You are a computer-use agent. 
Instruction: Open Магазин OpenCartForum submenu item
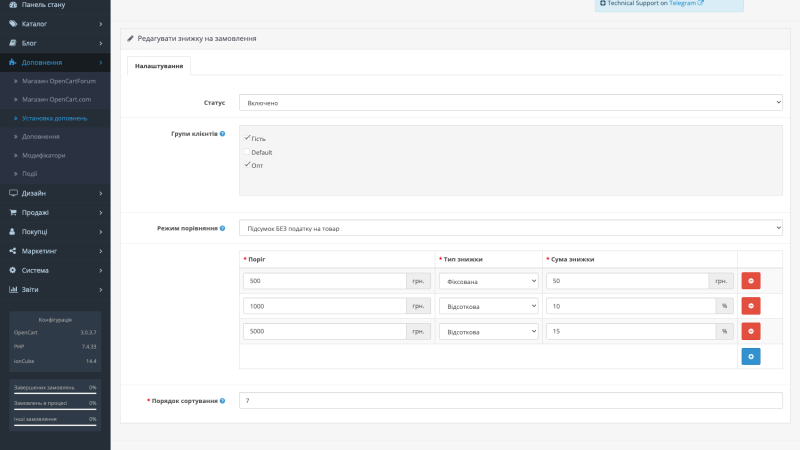pos(59,81)
